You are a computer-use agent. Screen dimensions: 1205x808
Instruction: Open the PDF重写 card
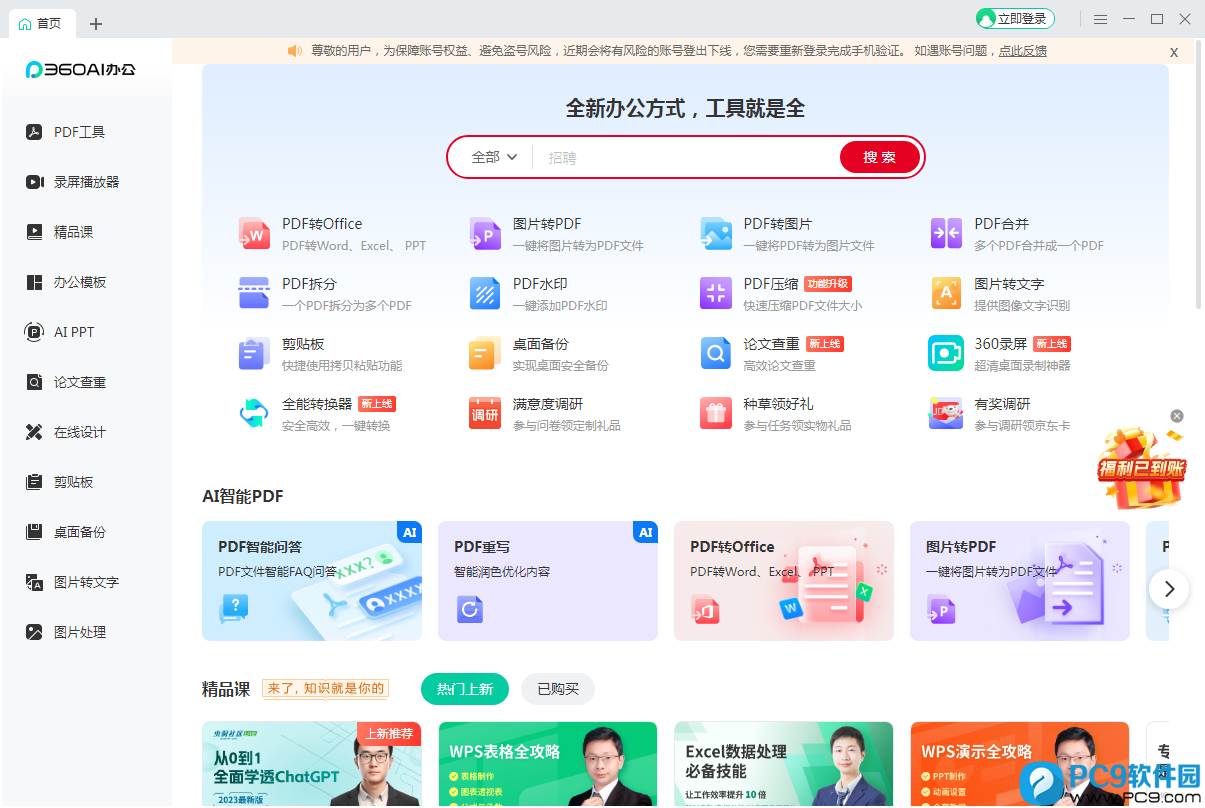pyautogui.click(x=548, y=581)
